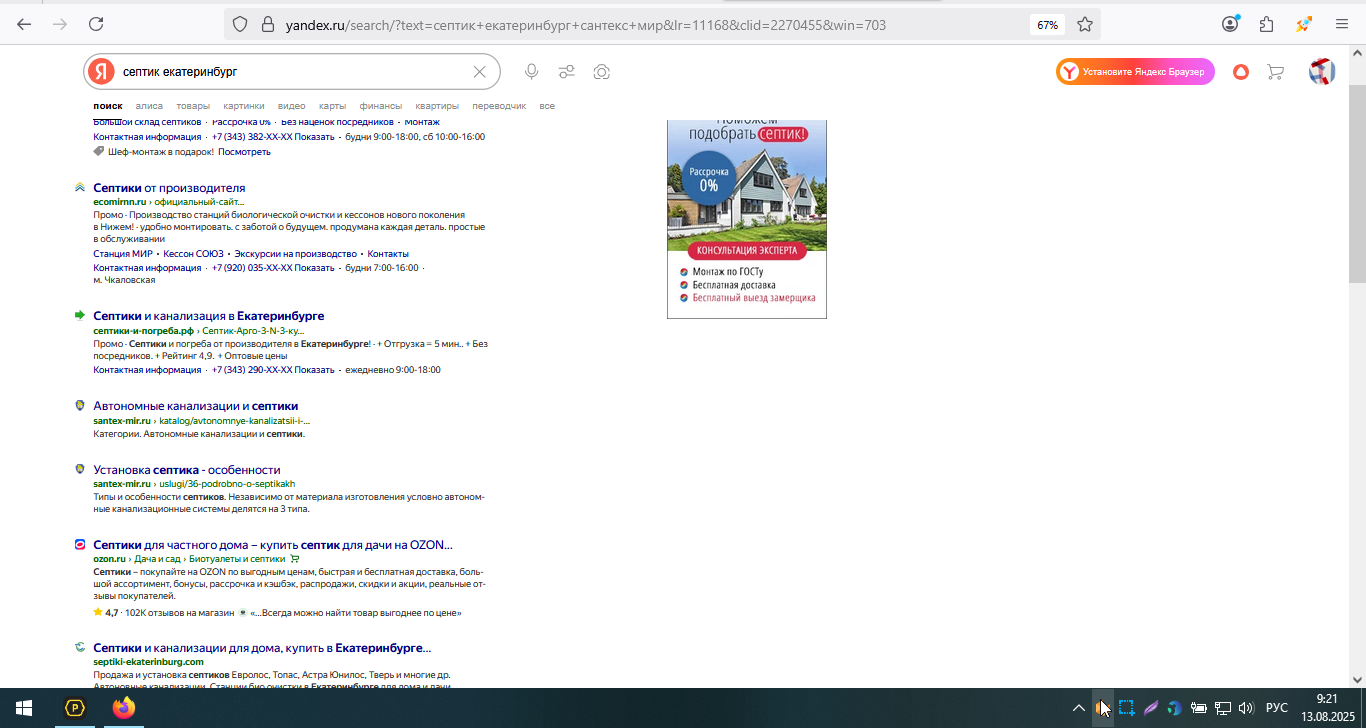Open santex-mir.ru uslugi path link
This screenshot has width=1366, height=728.
[x=227, y=484]
